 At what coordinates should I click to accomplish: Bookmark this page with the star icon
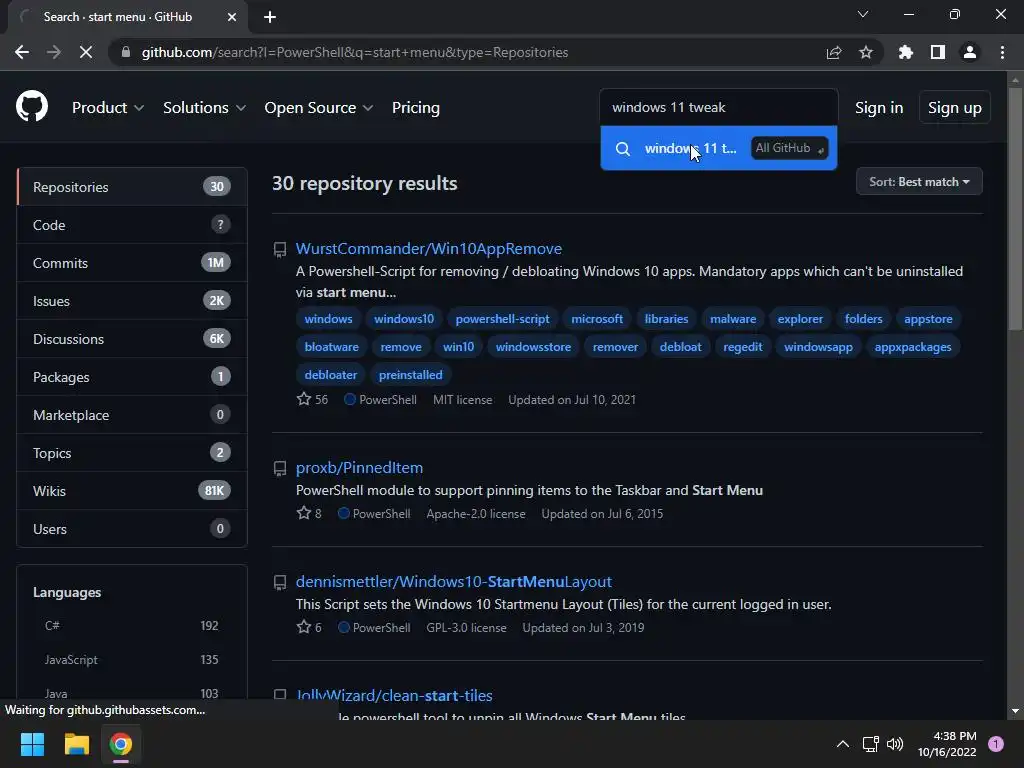pyautogui.click(x=866, y=52)
